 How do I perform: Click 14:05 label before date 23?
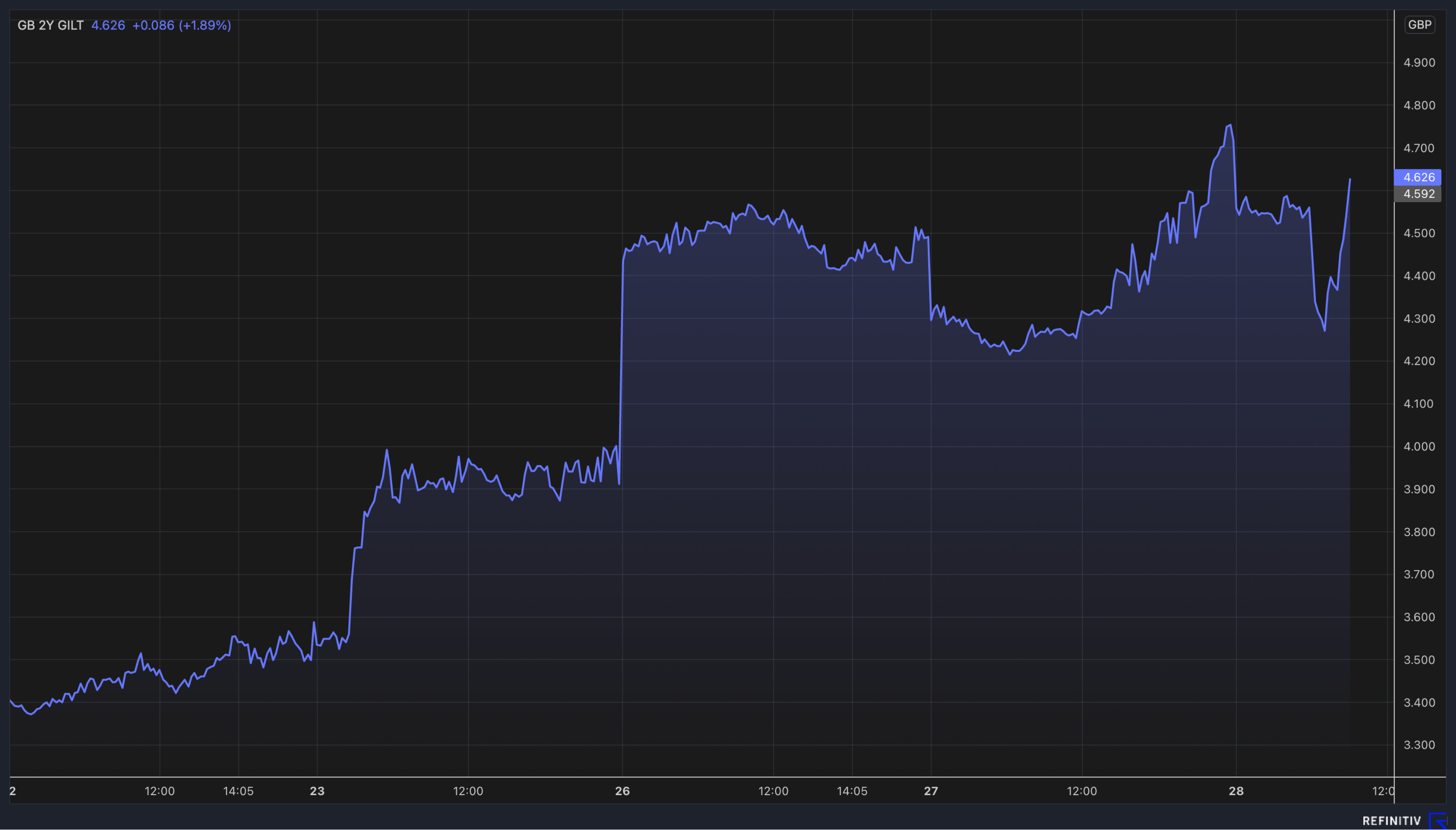click(x=238, y=791)
